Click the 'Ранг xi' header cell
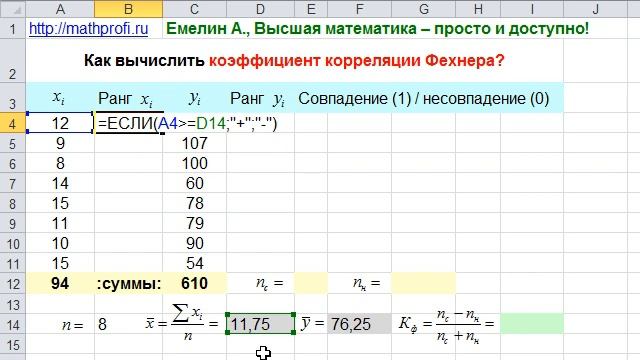 (129, 98)
